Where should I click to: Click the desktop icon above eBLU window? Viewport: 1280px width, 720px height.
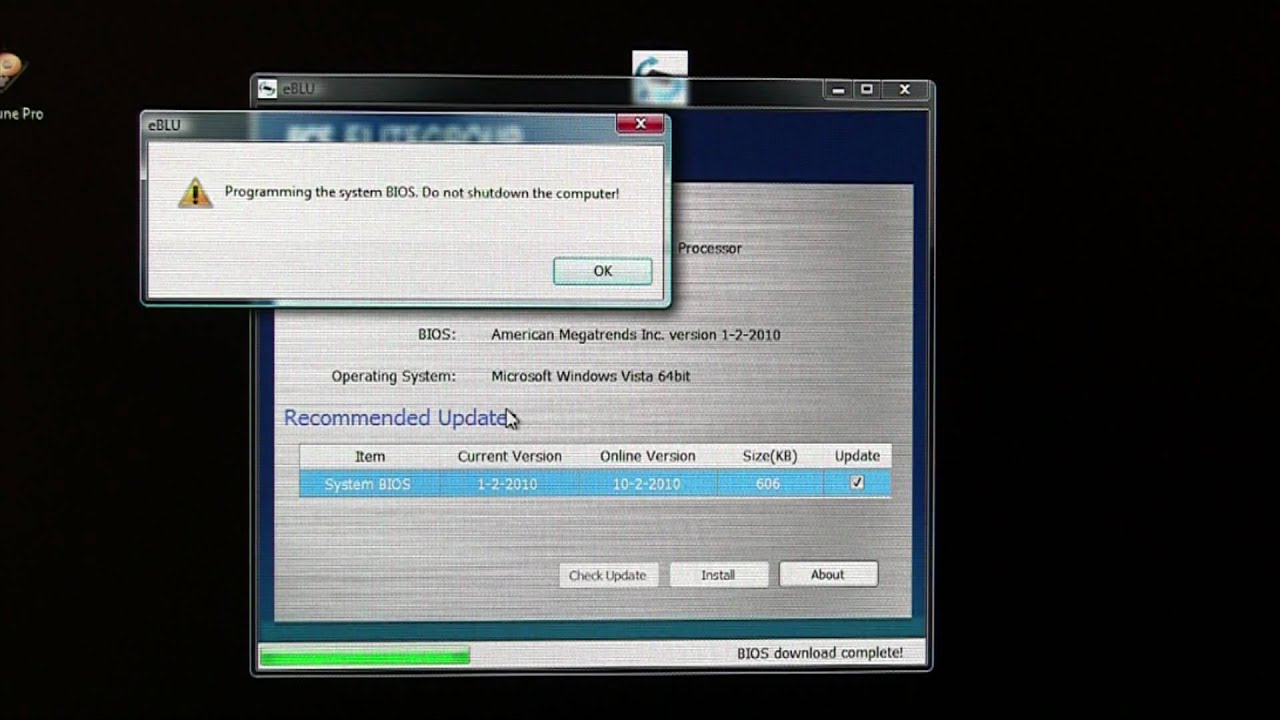coord(660,78)
